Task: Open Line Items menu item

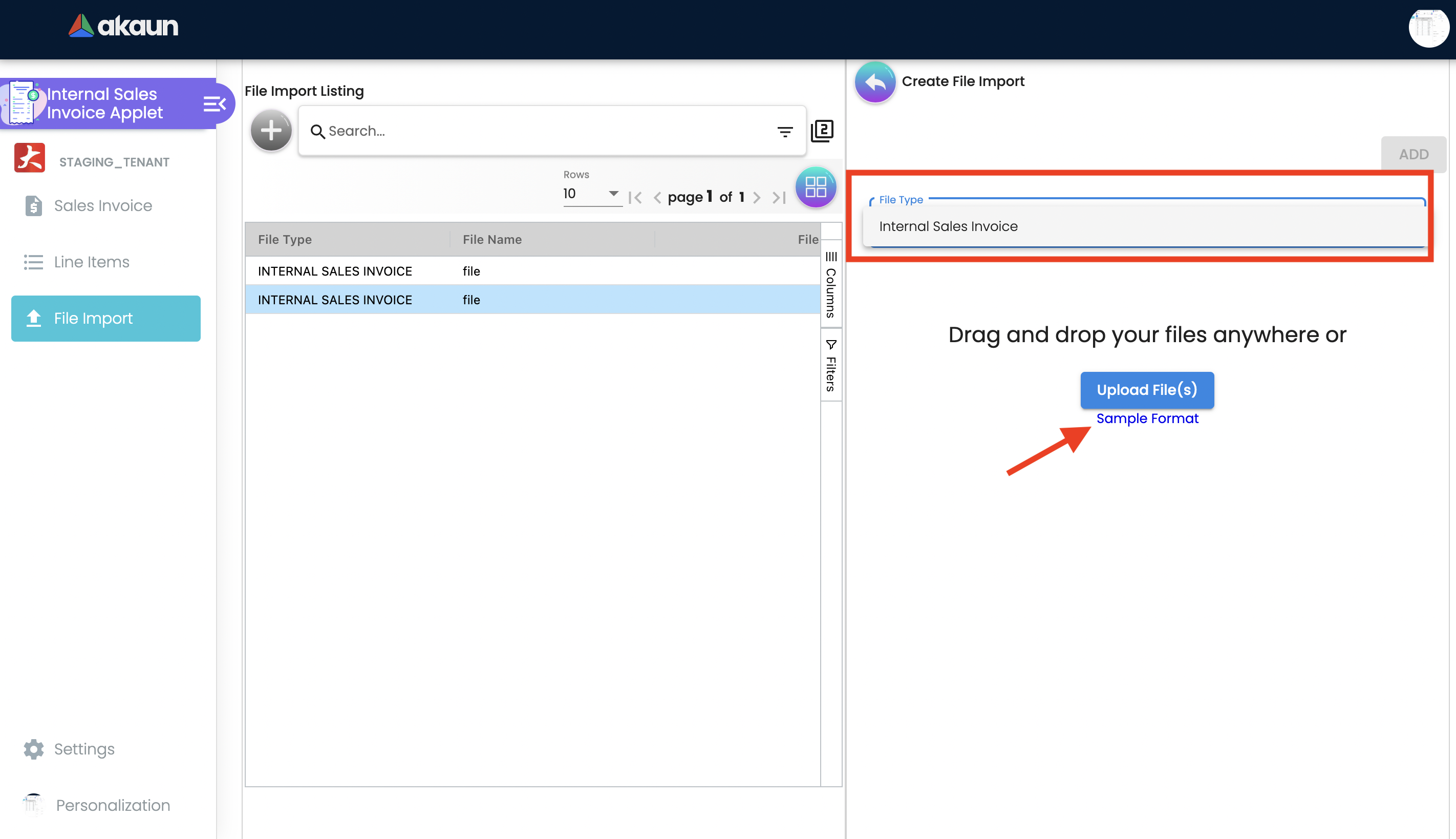Action: click(92, 262)
